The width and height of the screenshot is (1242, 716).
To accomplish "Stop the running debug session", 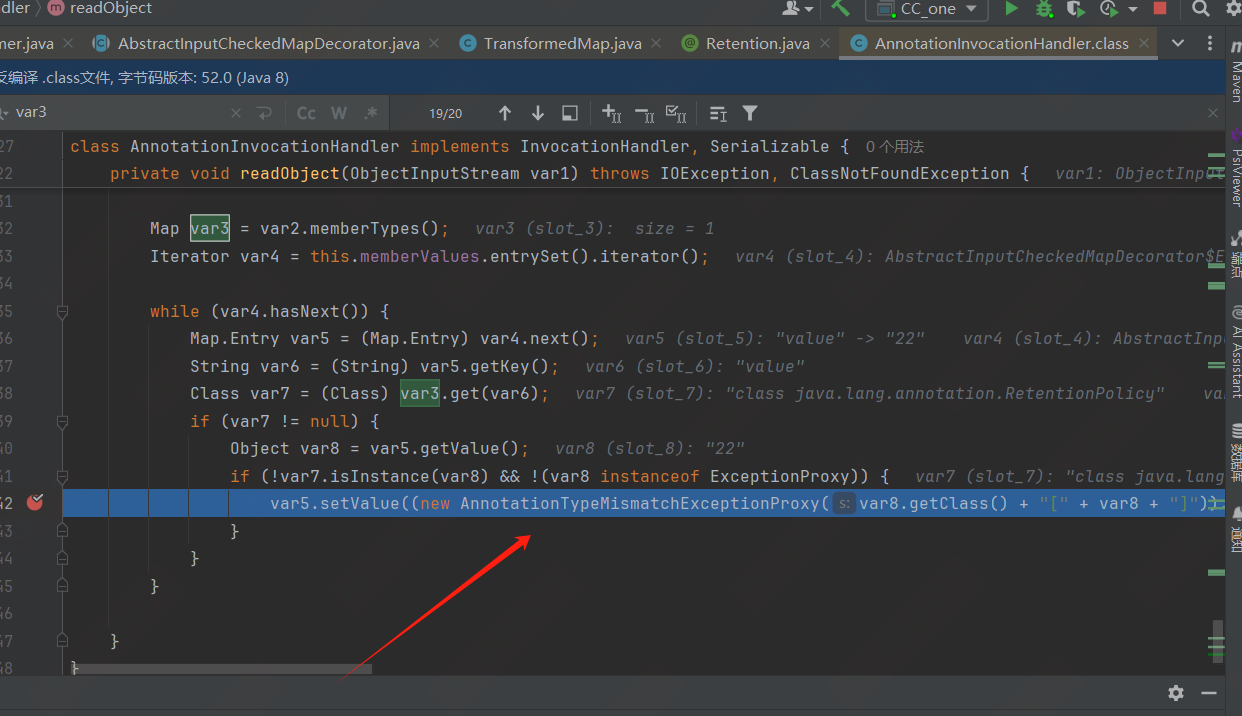I will point(1160,9).
